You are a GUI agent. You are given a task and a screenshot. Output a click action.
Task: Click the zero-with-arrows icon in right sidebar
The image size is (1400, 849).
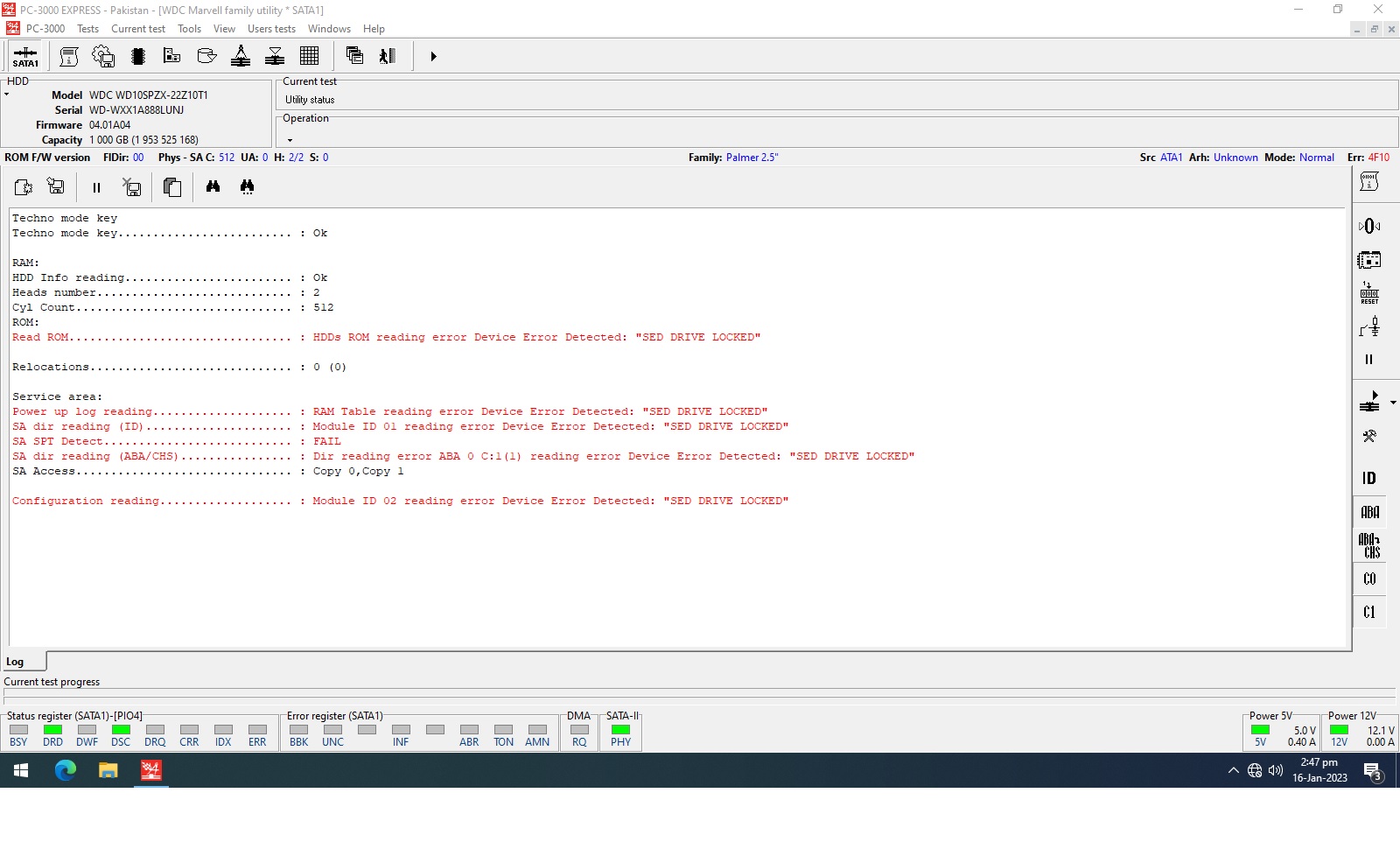1369,227
